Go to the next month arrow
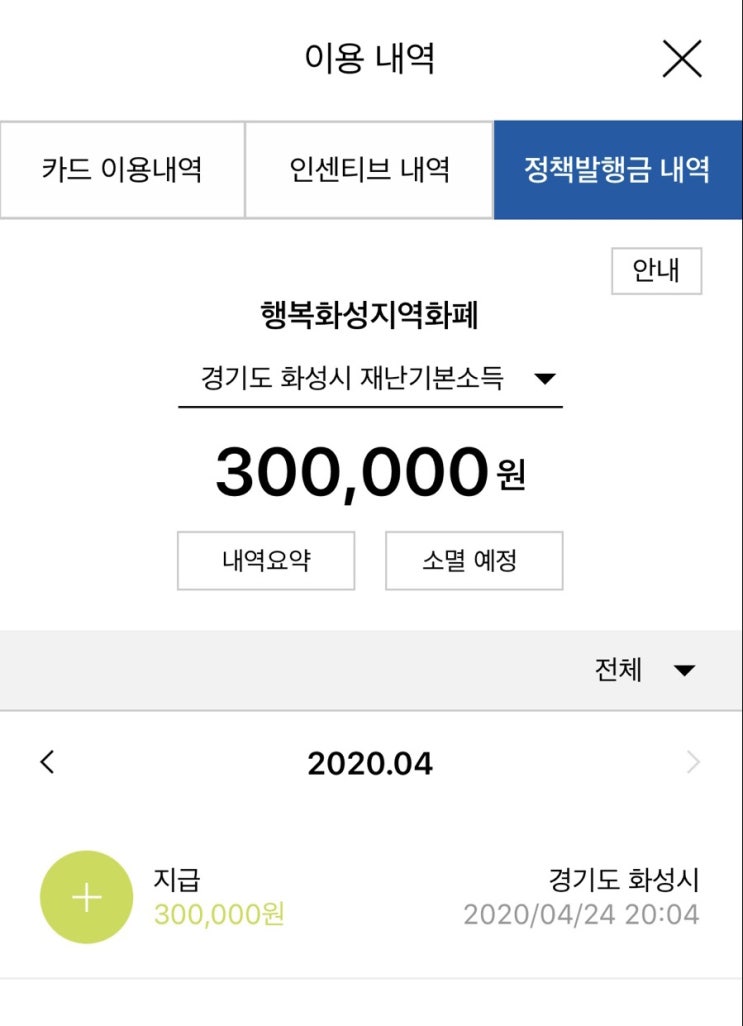Viewport: 743px width, 1026px height. tap(694, 763)
